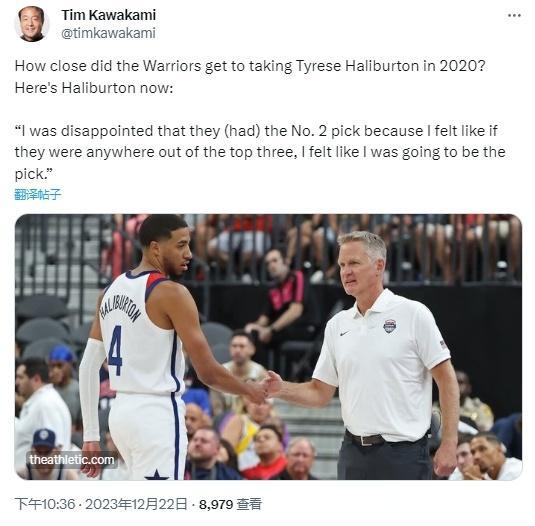Click the number 4 on the jersey

pyautogui.click(x=115, y=350)
